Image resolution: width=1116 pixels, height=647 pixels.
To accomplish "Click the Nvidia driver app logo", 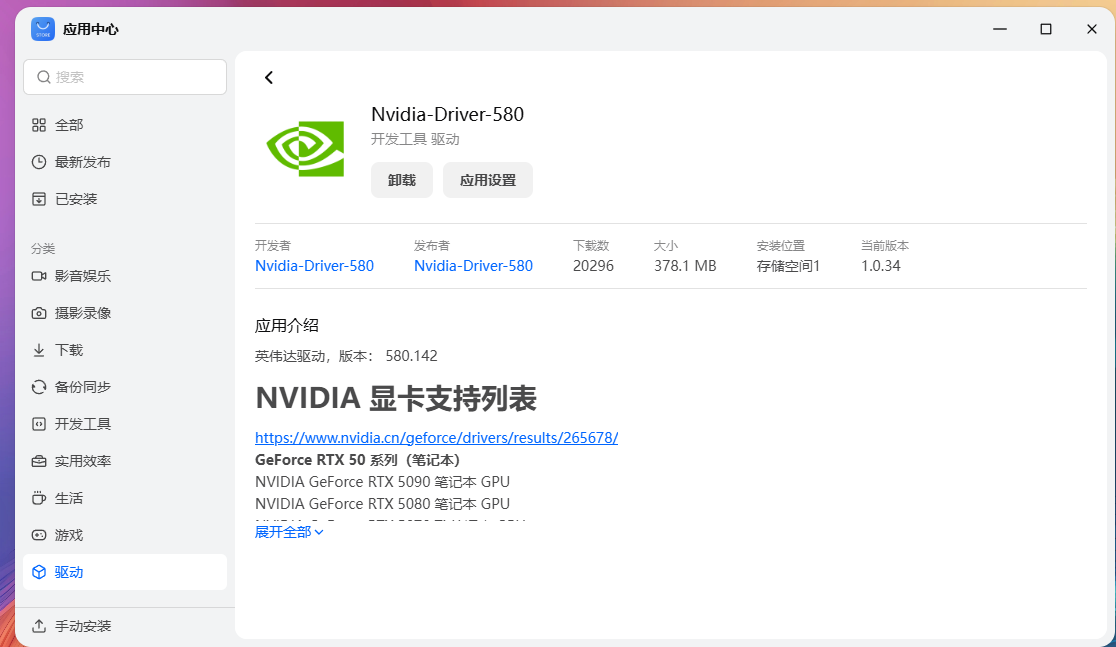I will [305, 148].
